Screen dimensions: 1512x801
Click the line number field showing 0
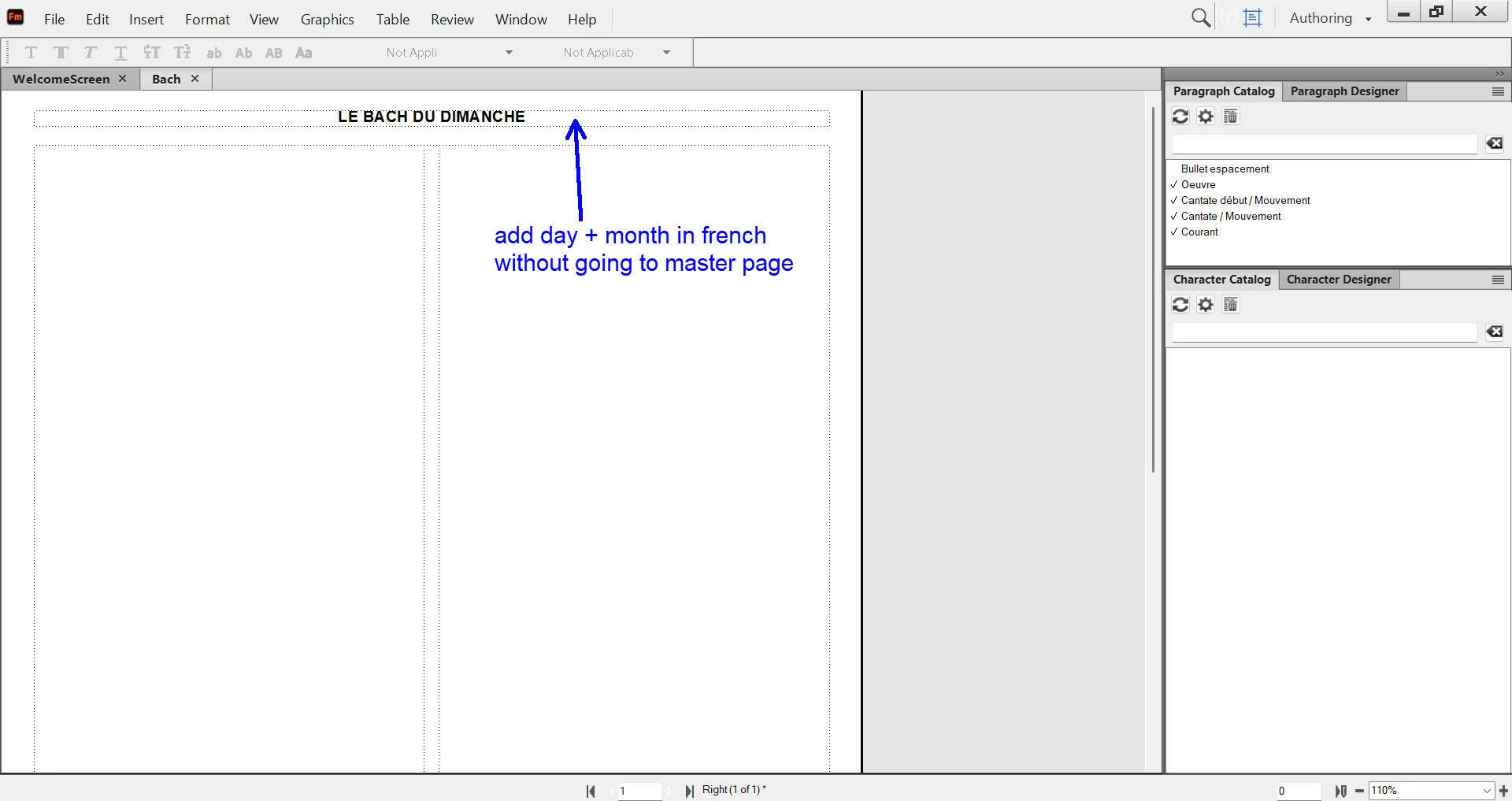click(x=1298, y=791)
